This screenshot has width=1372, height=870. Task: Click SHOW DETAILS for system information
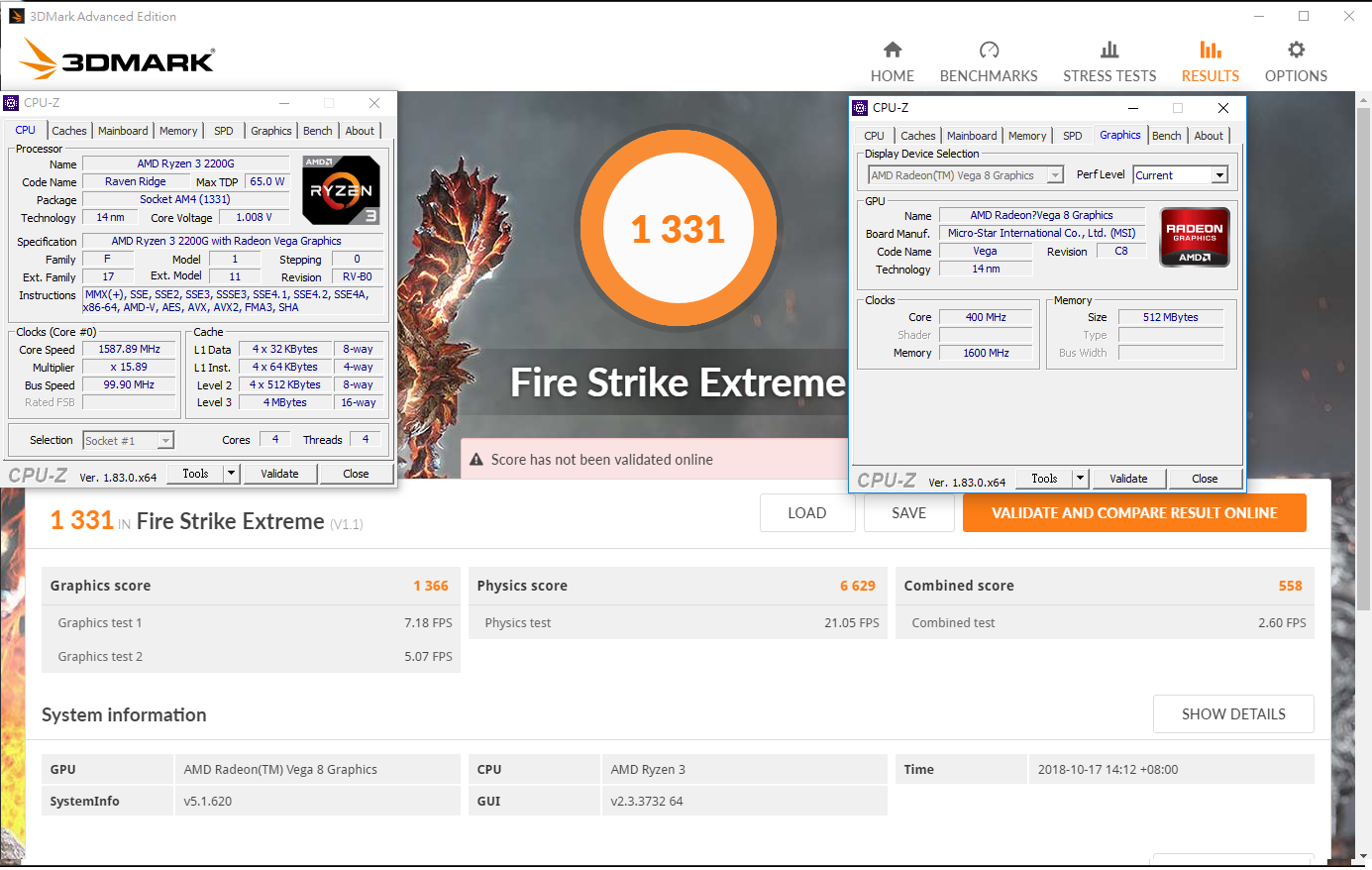pyautogui.click(x=1233, y=713)
